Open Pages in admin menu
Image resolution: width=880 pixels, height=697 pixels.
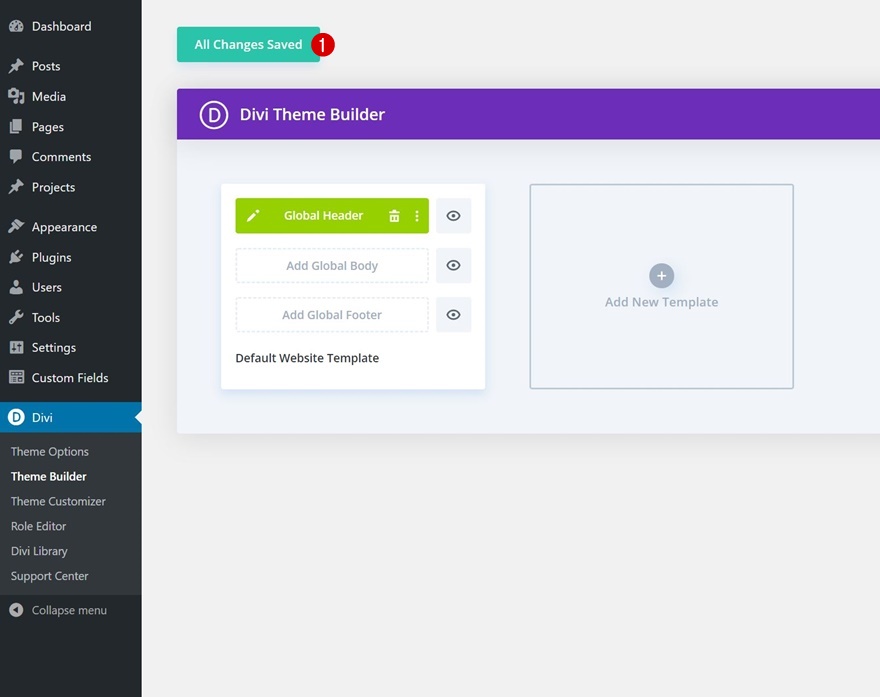click(71, 126)
